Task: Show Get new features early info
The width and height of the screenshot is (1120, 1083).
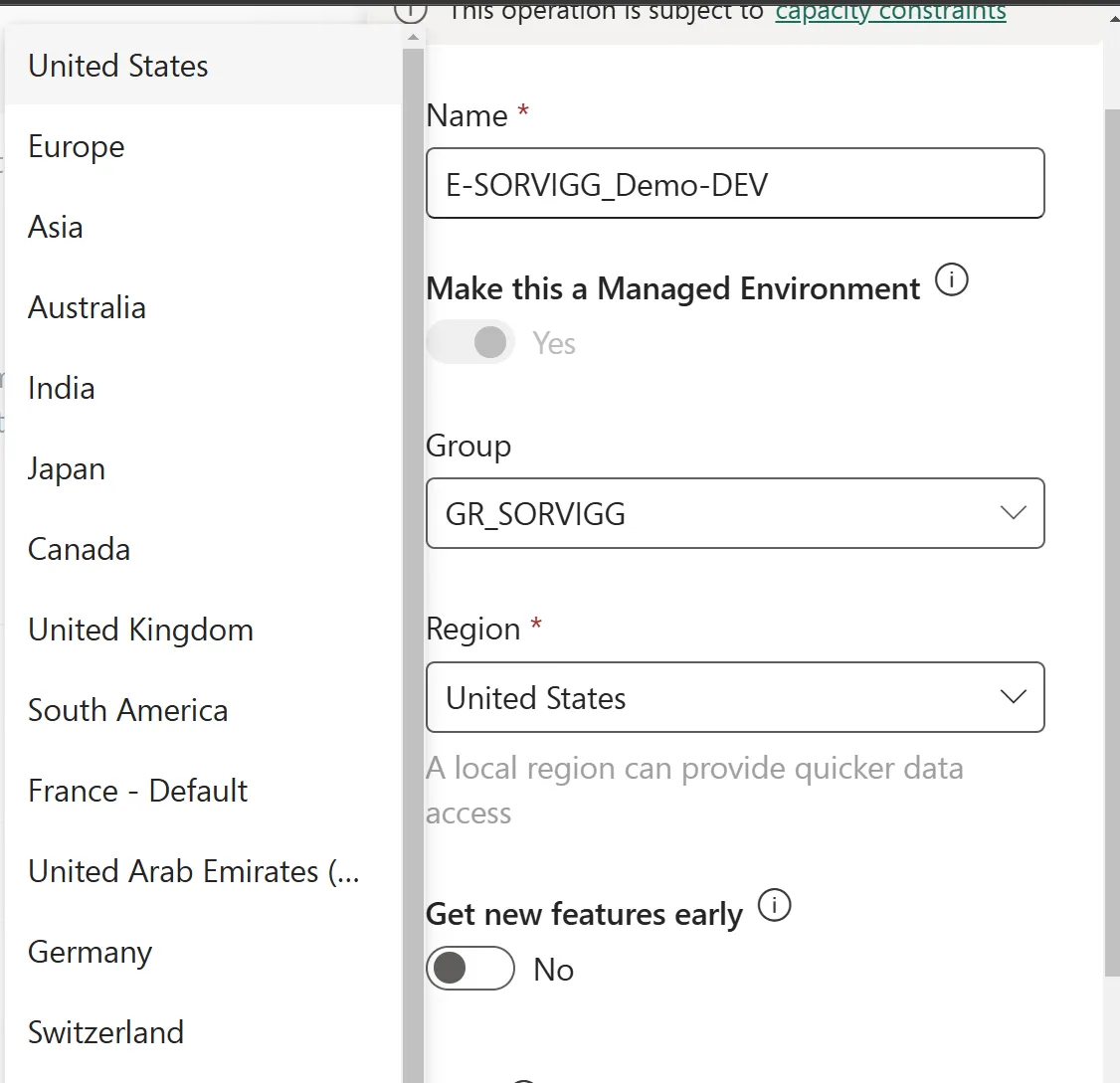Action: click(774, 905)
